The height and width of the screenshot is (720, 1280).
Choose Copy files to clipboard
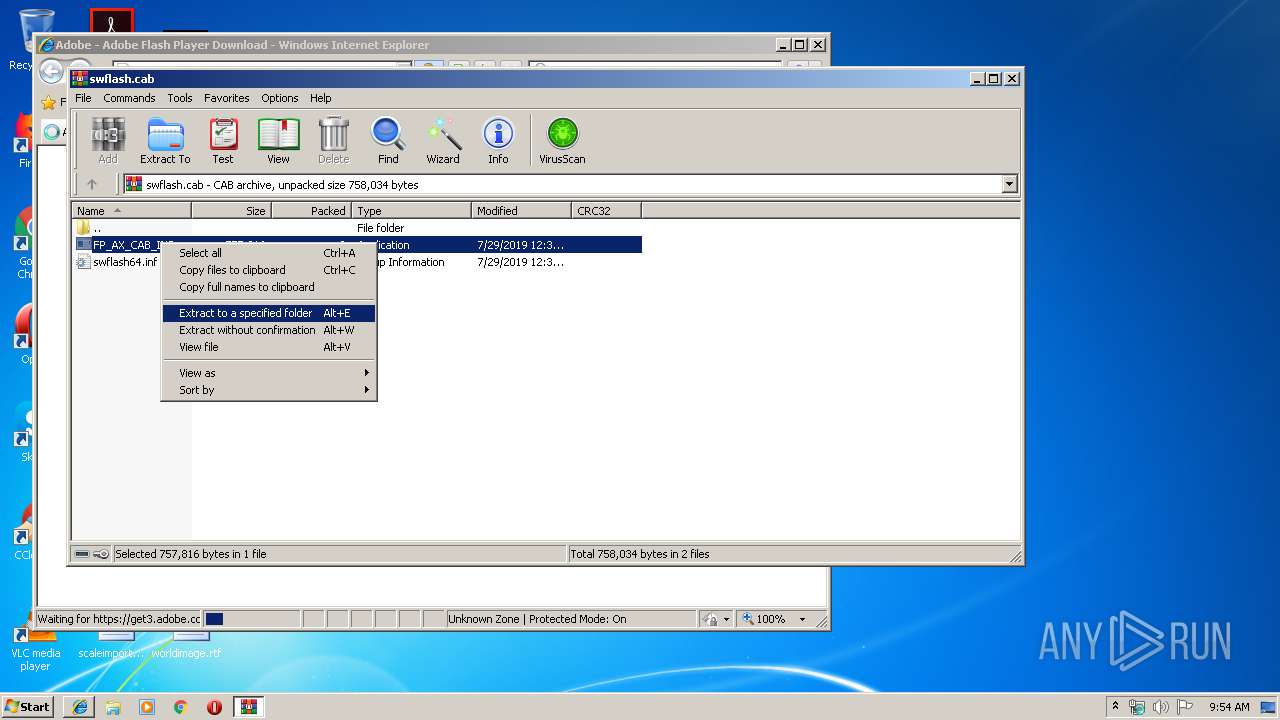tap(269, 270)
